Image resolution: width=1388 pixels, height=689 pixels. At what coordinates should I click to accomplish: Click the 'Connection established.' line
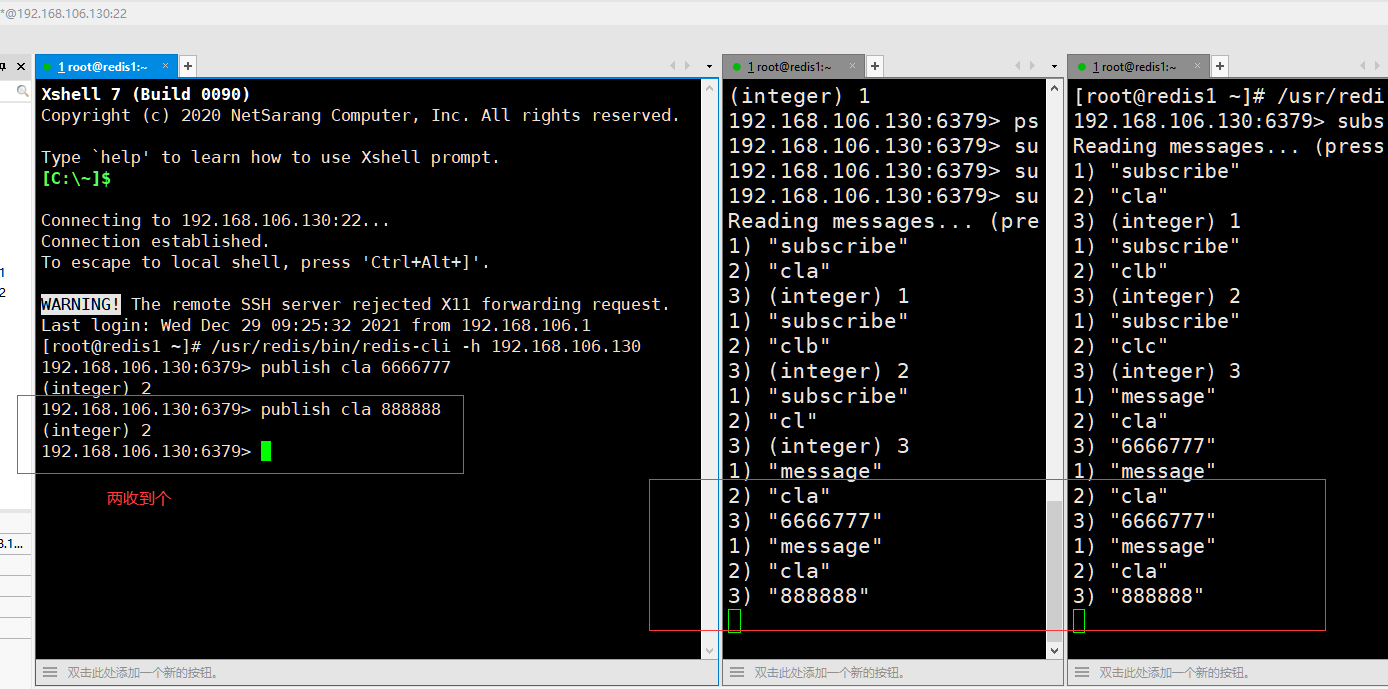pos(155,241)
